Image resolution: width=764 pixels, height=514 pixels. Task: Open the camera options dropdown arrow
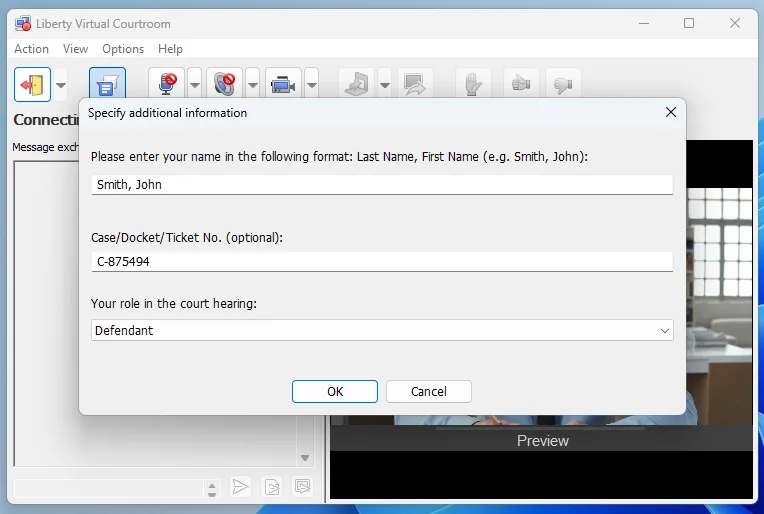pos(312,85)
